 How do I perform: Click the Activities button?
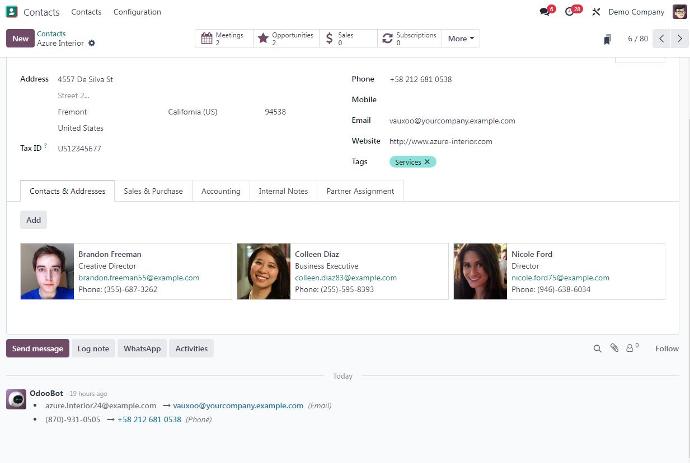(x=191, y=348)
